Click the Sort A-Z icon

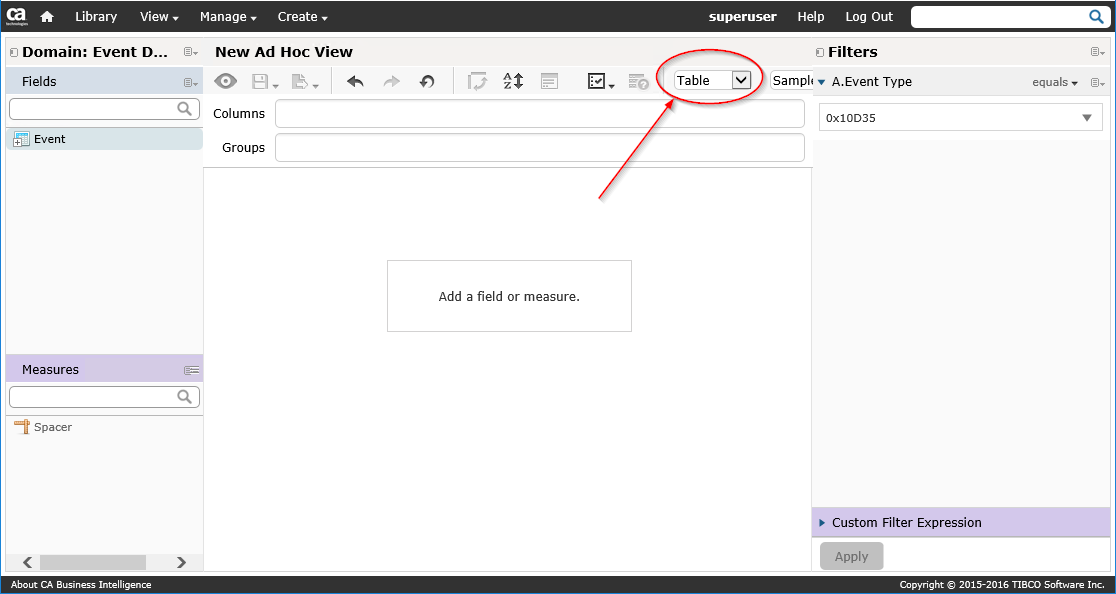(x=513, y=82)
